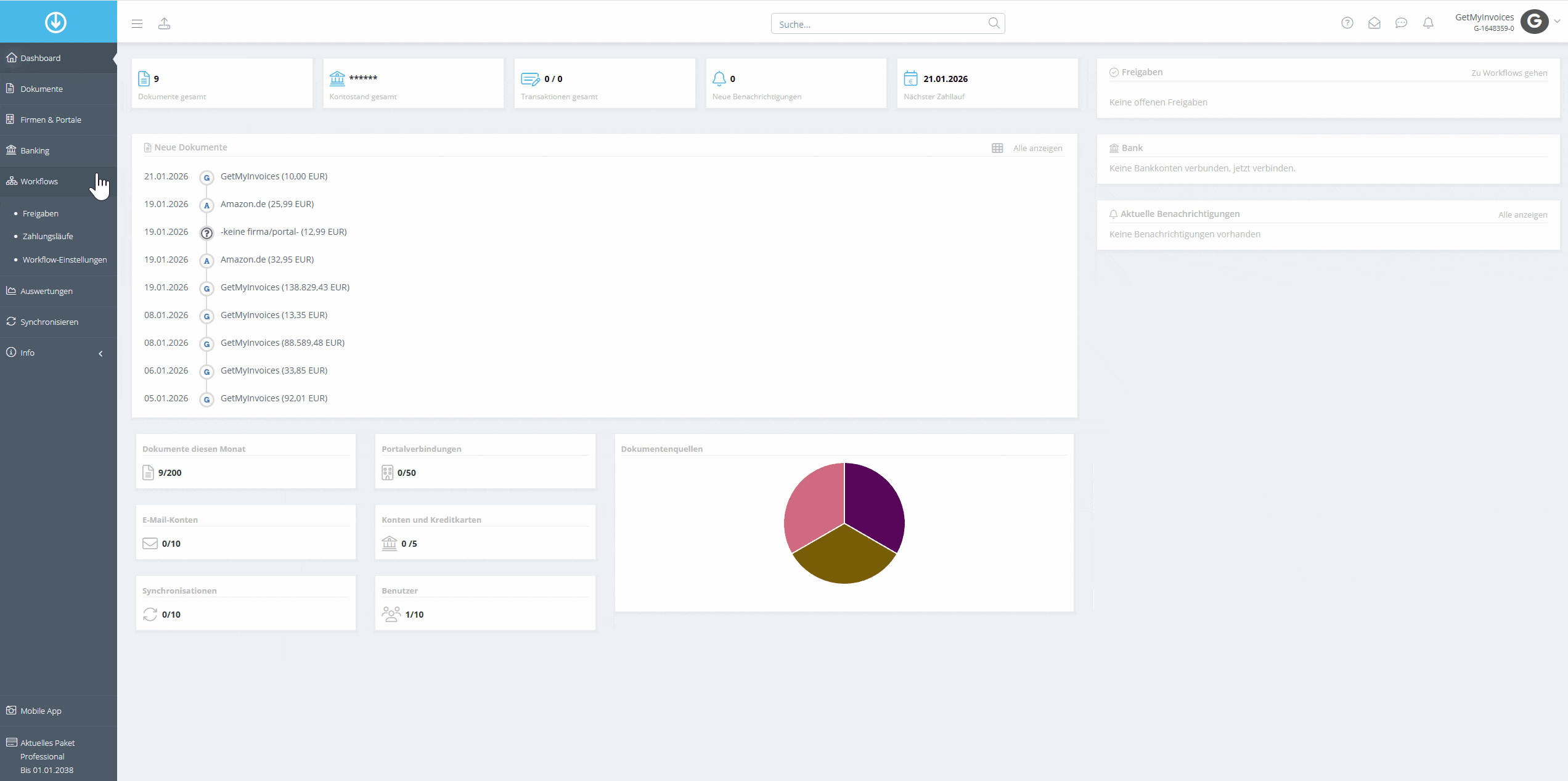Open Dashboard in the sidebar
This screenshot has height=781, width=1568.
59,58
